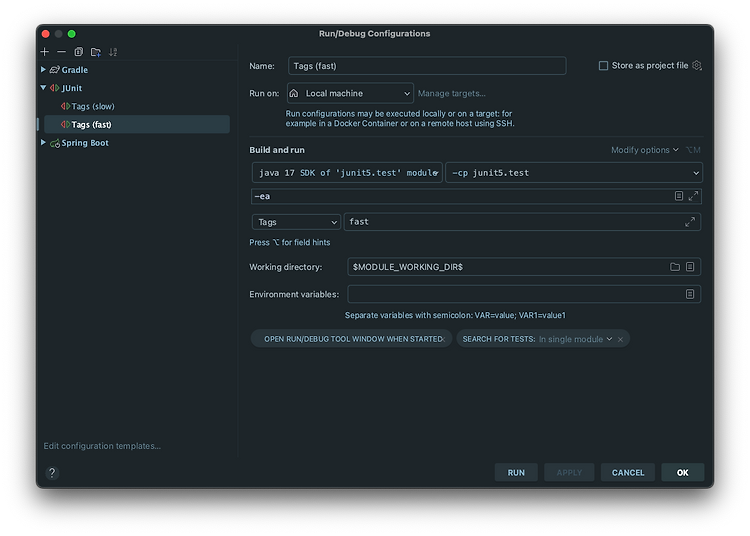
Task: Open settings gear beside Store as project file
Action: coord(697,66)
